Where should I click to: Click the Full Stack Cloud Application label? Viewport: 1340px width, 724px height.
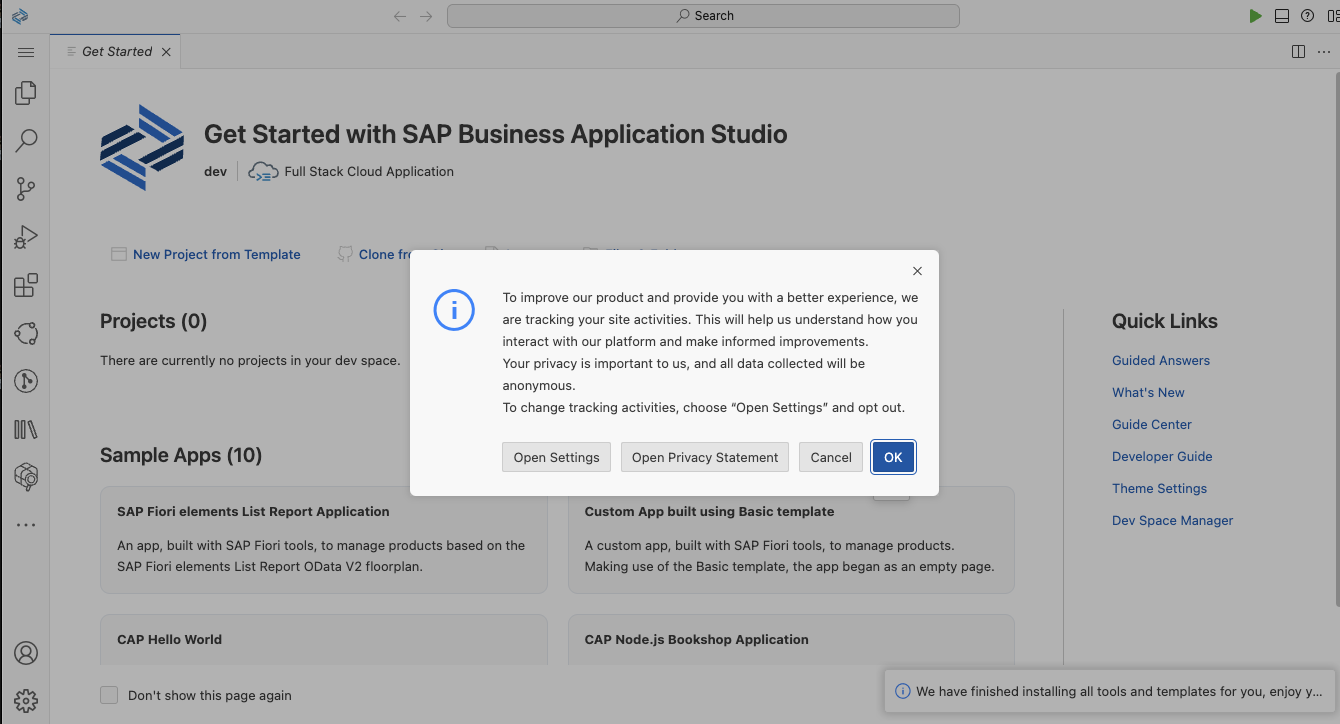[369, 171]
